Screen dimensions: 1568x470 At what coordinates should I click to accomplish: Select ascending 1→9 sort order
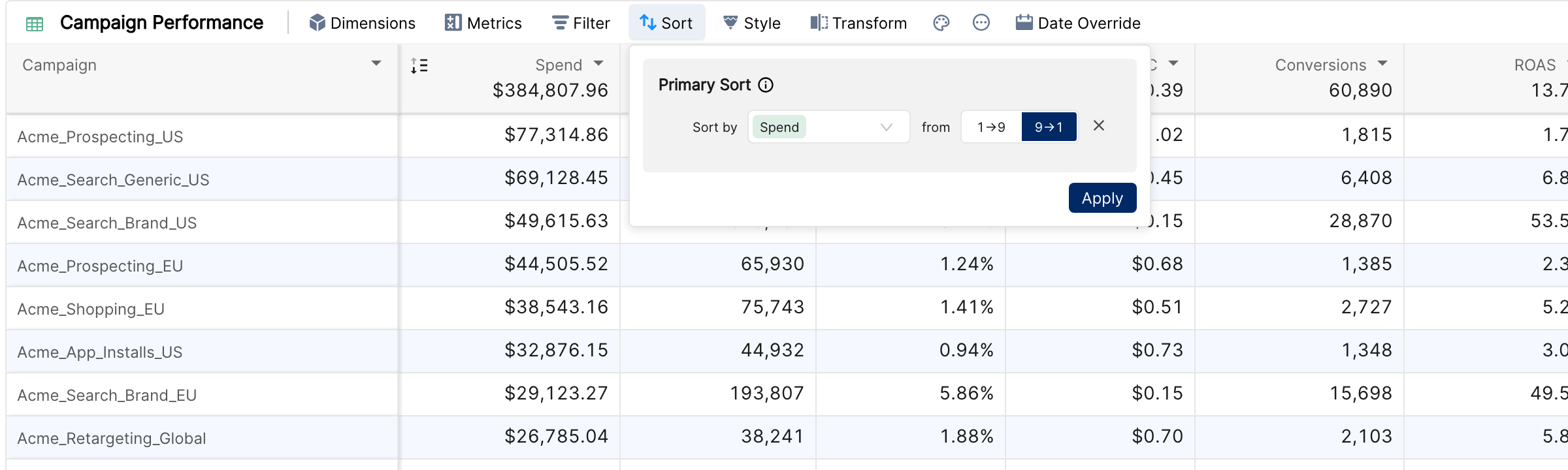click(991, 127)
